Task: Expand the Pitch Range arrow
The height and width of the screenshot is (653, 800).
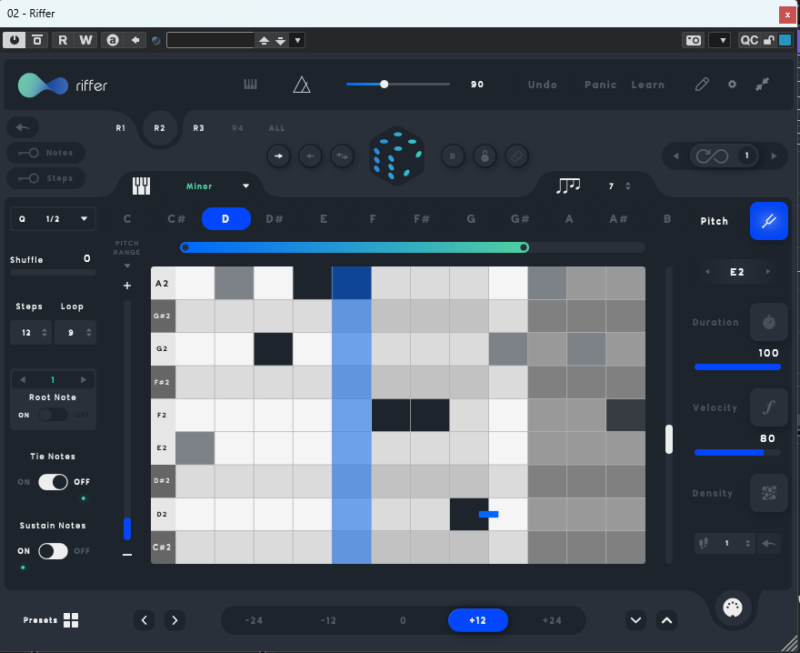Action: (x=127, y=267)
